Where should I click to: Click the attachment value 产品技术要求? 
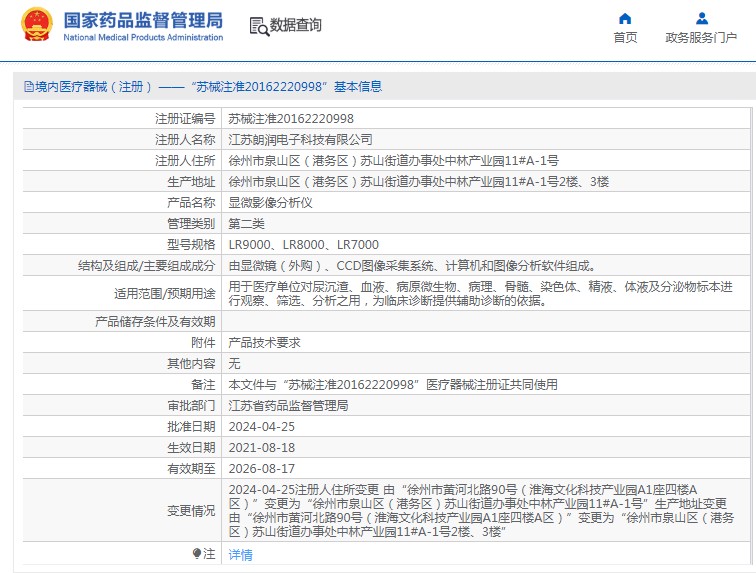264,342
